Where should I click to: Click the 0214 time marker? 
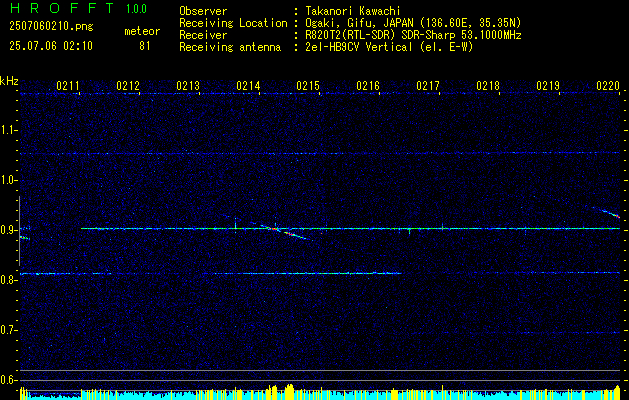pyautogui.click(x=248, y=86)
